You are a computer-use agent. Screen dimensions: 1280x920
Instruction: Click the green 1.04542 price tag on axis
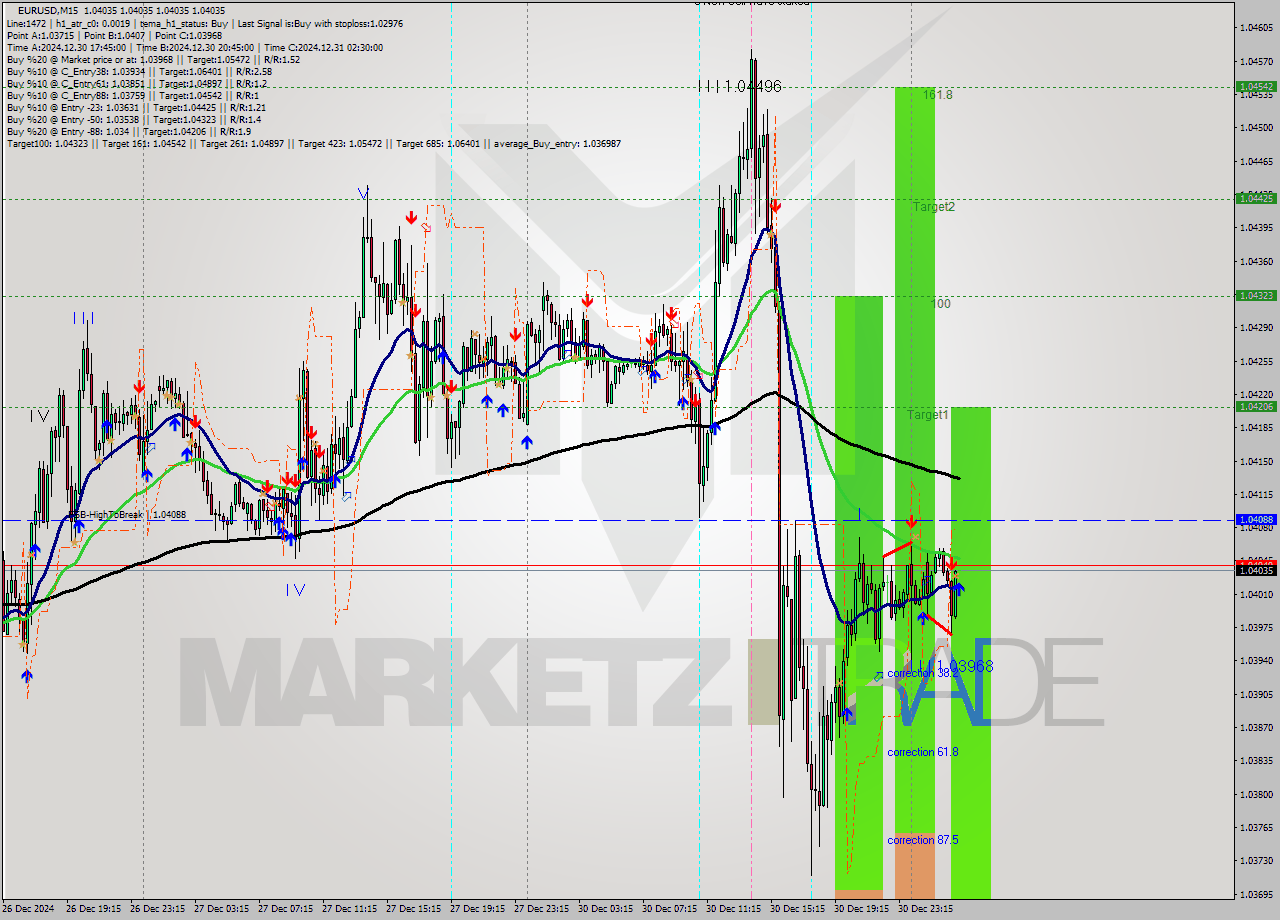[x=1256, y=87]
